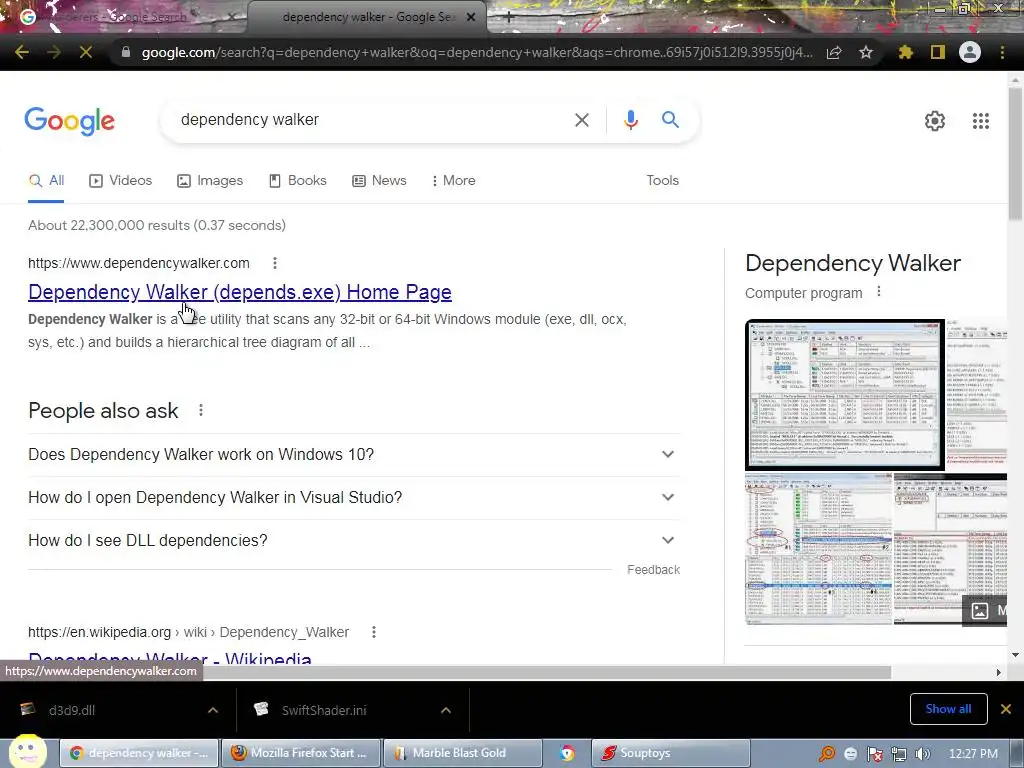The width and height of the screenshot is (1024, 768).
Task: Open new tab with plus button
Action: click(x=509, y=18)
